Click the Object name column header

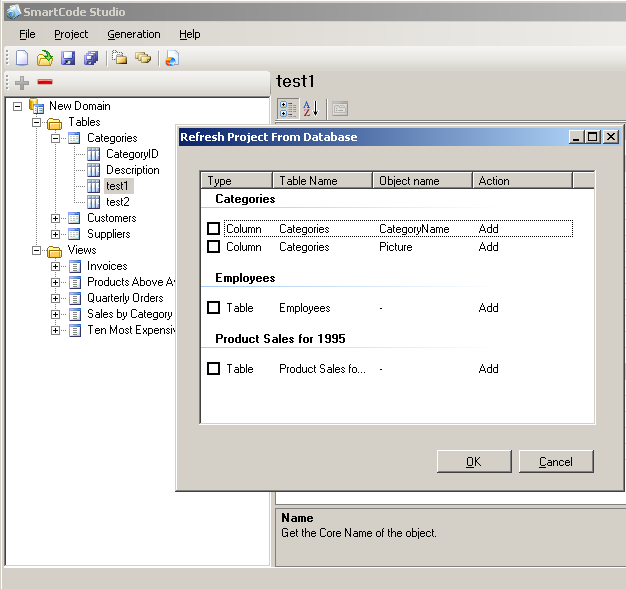pos(422,180)
